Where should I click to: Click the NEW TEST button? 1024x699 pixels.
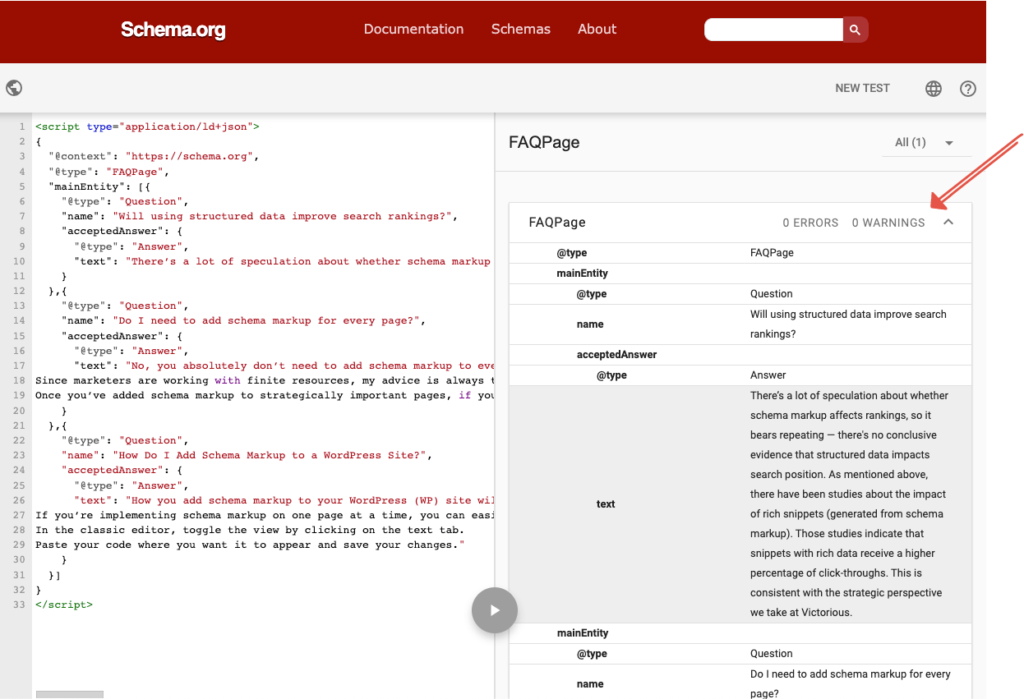[x=861, y=88]
